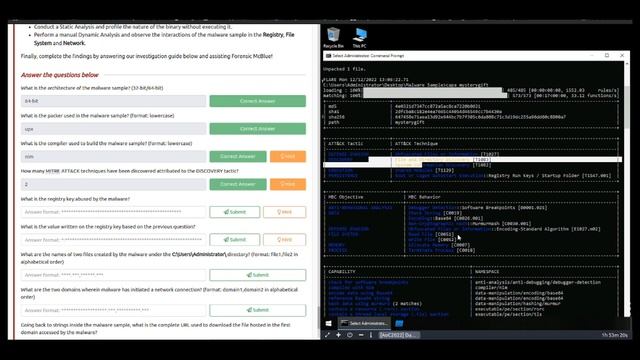Image resolution: width=640 pixels, height=360 pixels.
Task: Click 'data-manipulation/hashing/murmur' namespace row
Action: coord(518,304)
